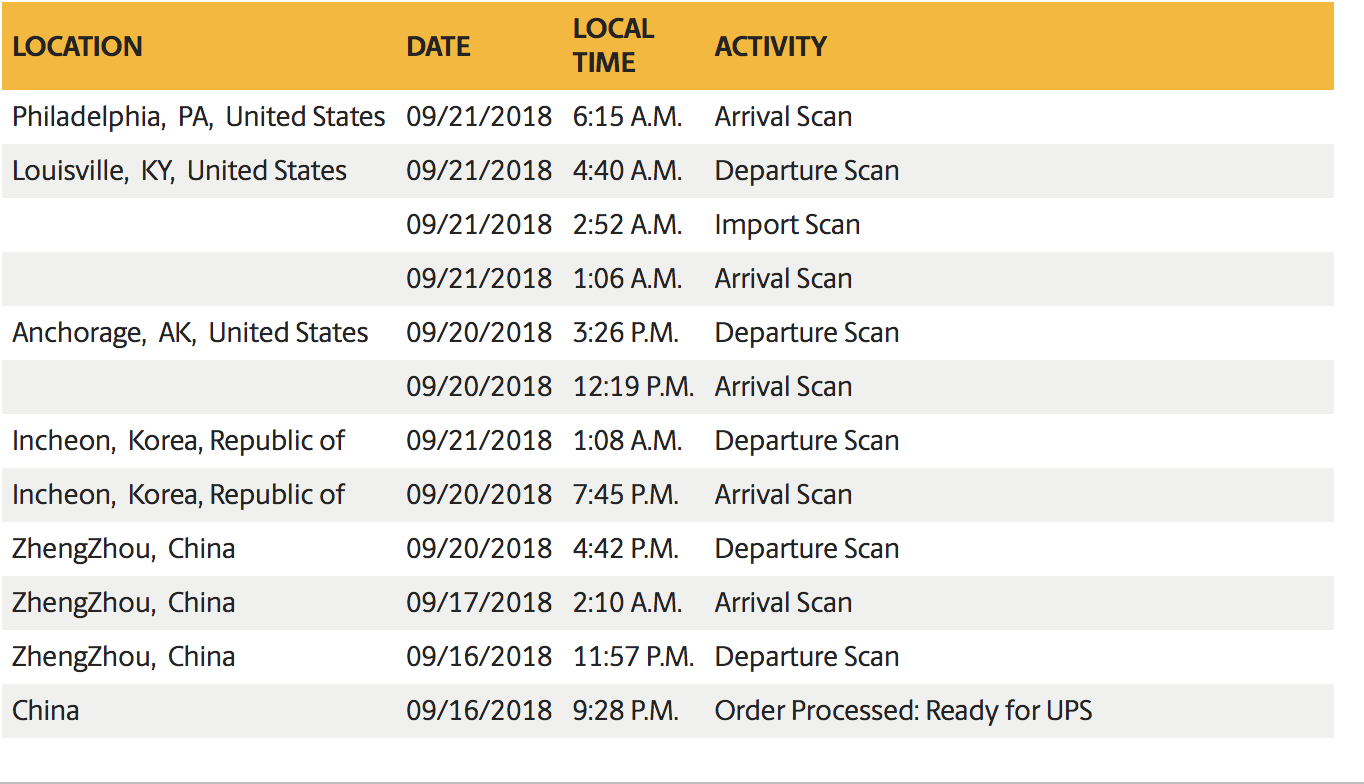Select Order Processed: Ready for UPS
Screen dimensions: 1364x784
pyautogui.click(x=903, y=711)
